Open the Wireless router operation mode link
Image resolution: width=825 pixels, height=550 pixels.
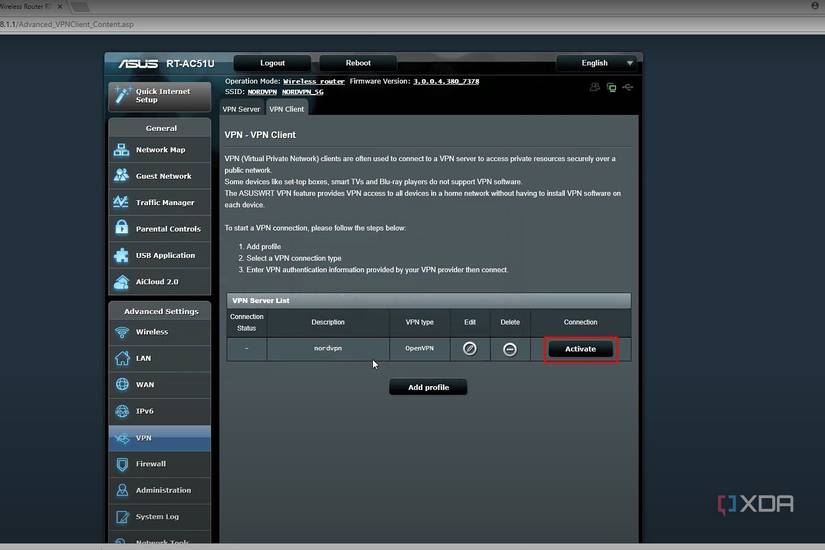pos(314,82)
